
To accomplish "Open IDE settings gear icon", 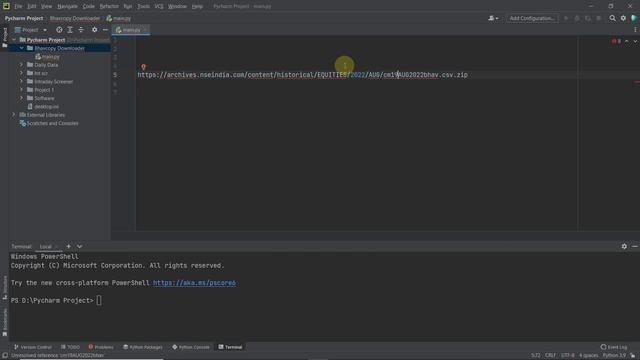I will pos(623,18).
